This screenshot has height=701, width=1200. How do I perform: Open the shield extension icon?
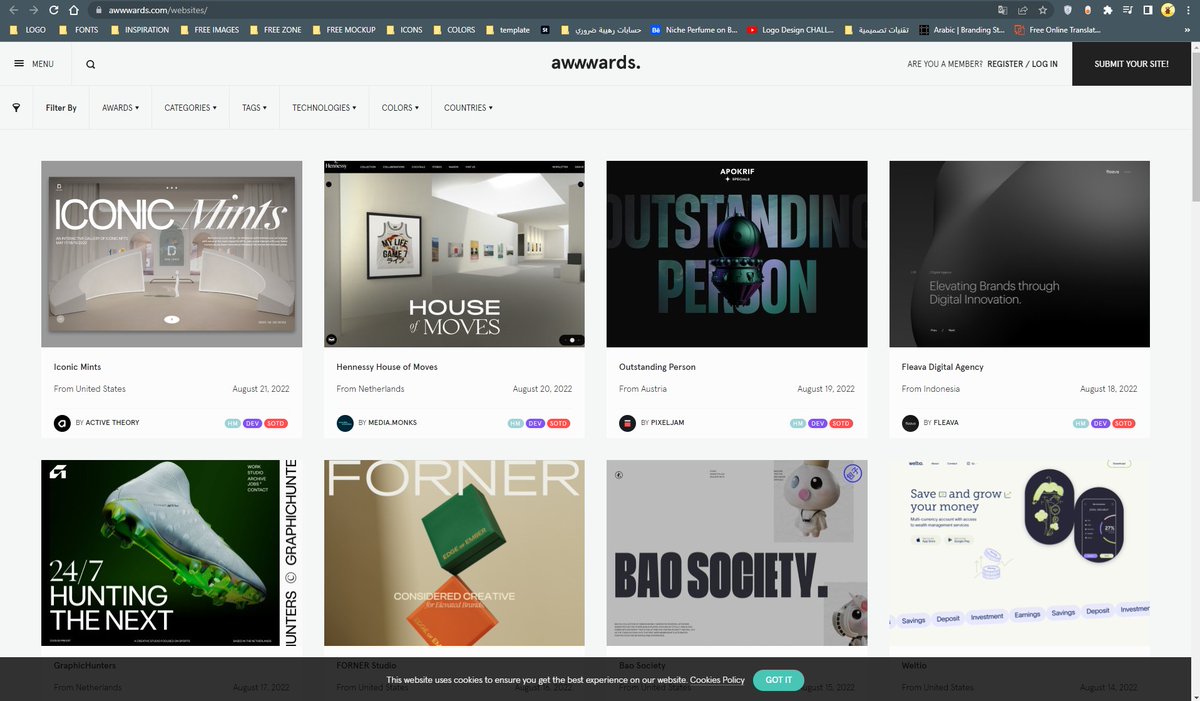[1068, 10]
